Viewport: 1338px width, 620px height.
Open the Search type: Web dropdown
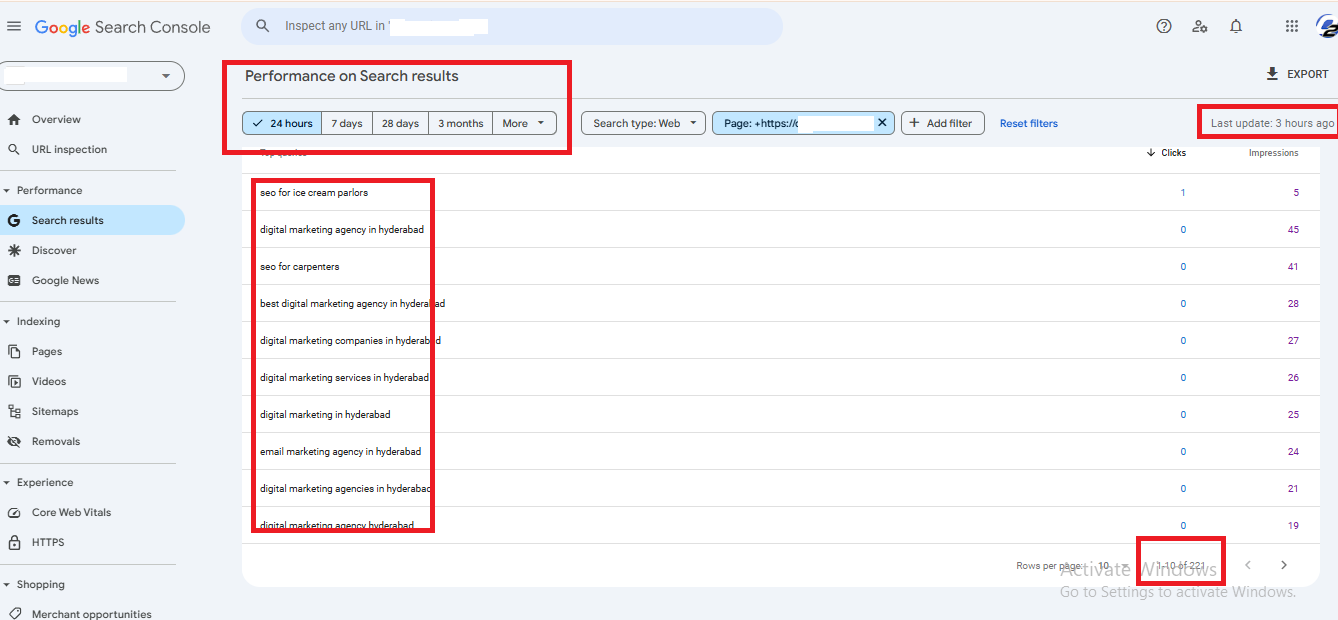click(x=643, y=123)
